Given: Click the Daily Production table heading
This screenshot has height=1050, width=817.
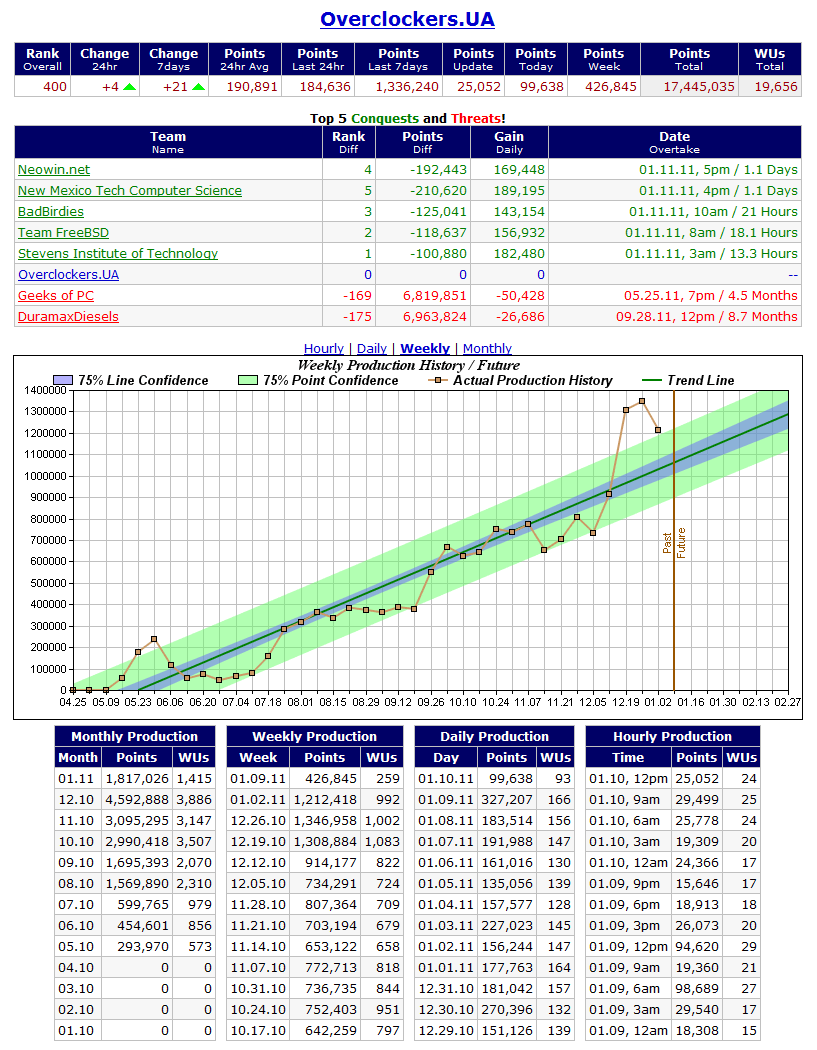Looking at the screenshot, I should [x=494, y=736].
